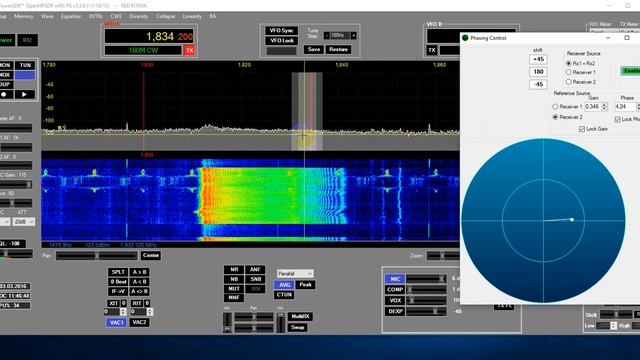Image resolution: width=640 pixels, height=360 pixels.
Task: Click the +45 shift button
Action: [x=538, y=60]
